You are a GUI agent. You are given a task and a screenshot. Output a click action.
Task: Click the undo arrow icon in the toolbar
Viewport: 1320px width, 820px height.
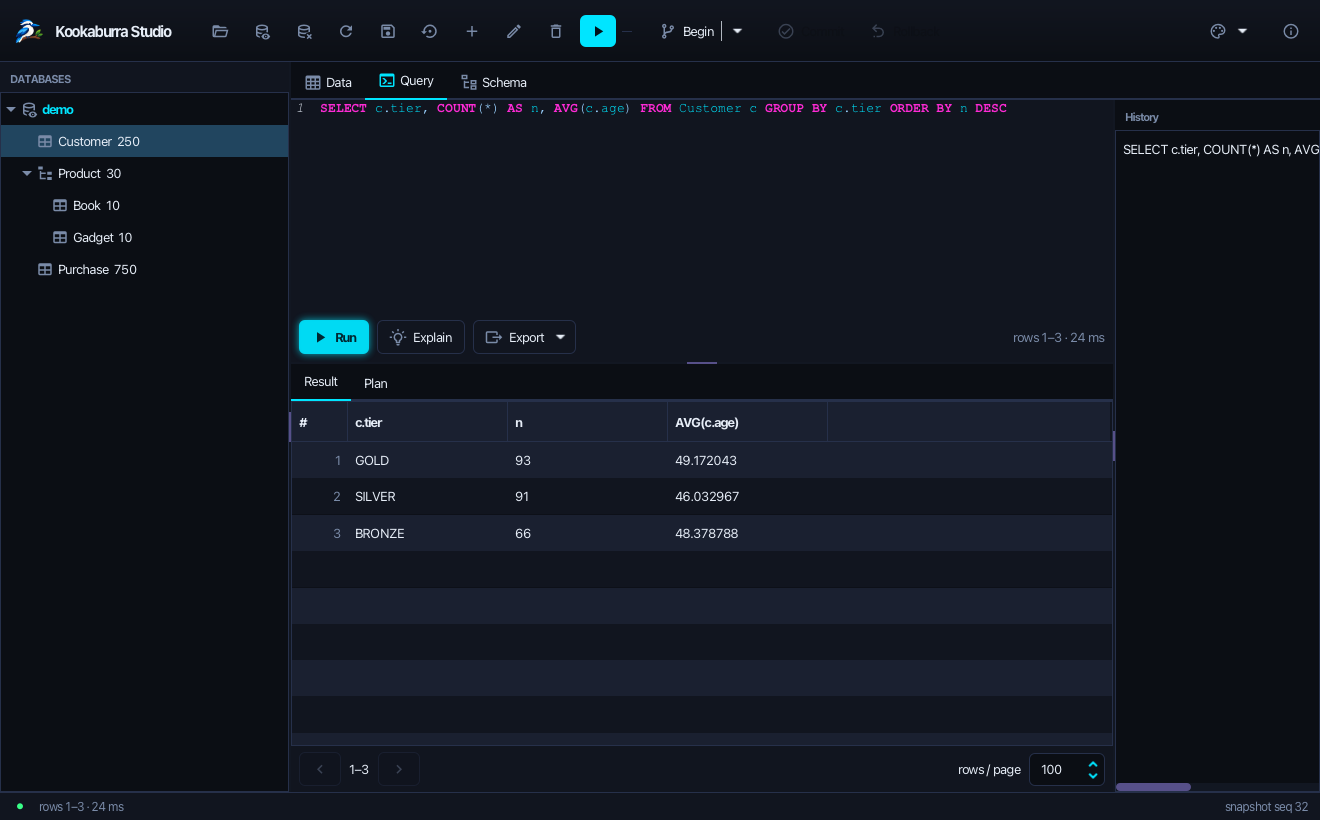878,31
